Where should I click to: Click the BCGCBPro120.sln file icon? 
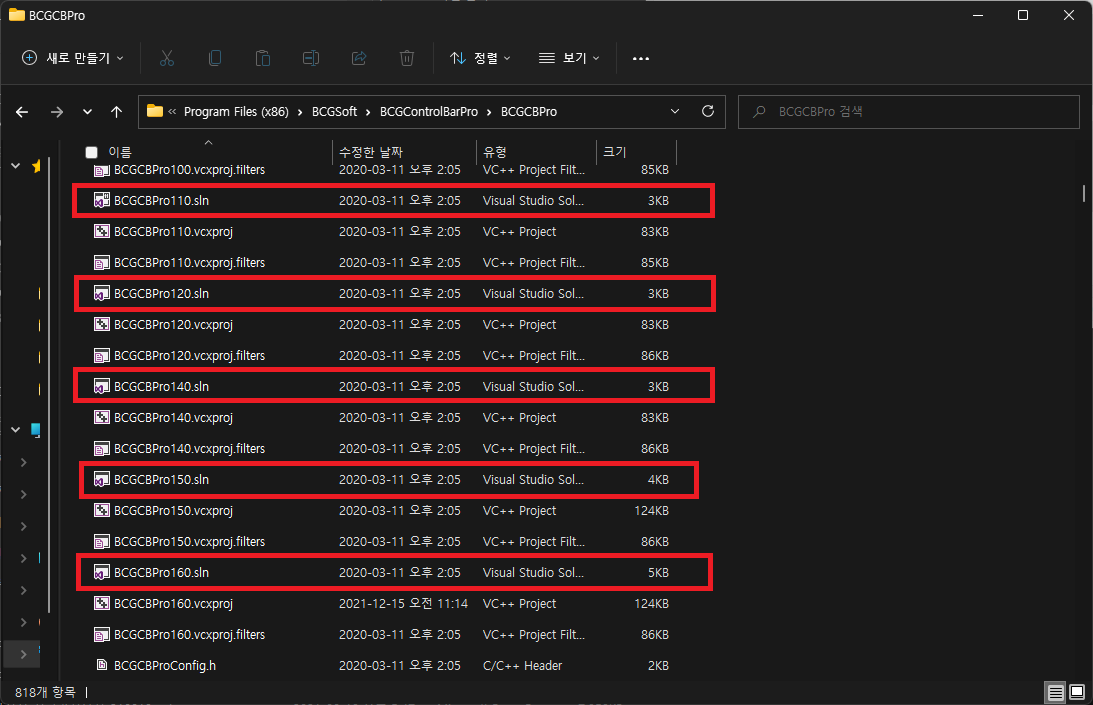[x=102, y=294]
